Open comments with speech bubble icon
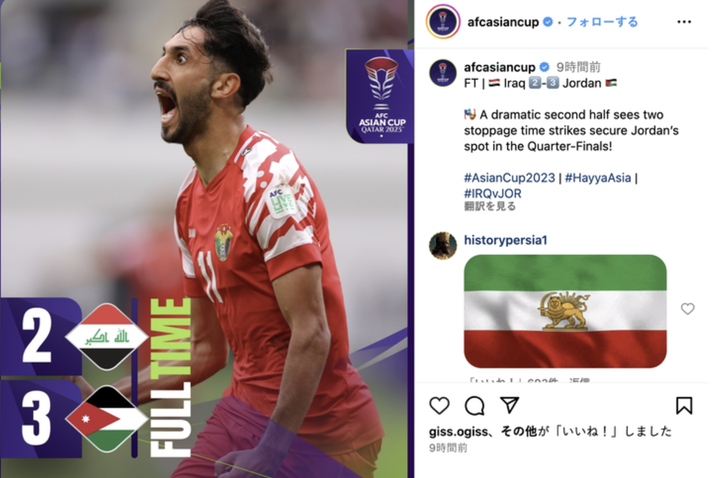Screen dimensions: 720x478 click(x=474, y=405)
